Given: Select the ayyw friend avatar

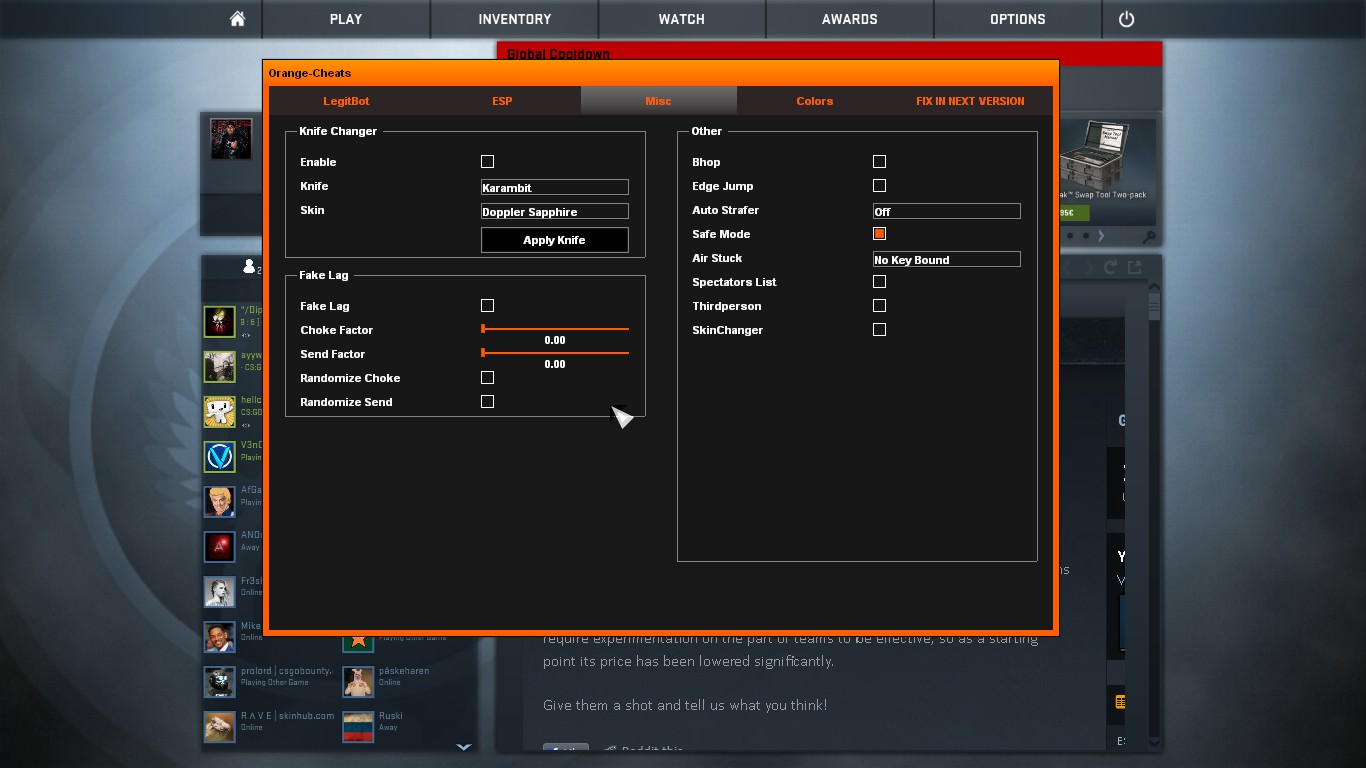Looking at the screenshot, I should pos(220,367).
